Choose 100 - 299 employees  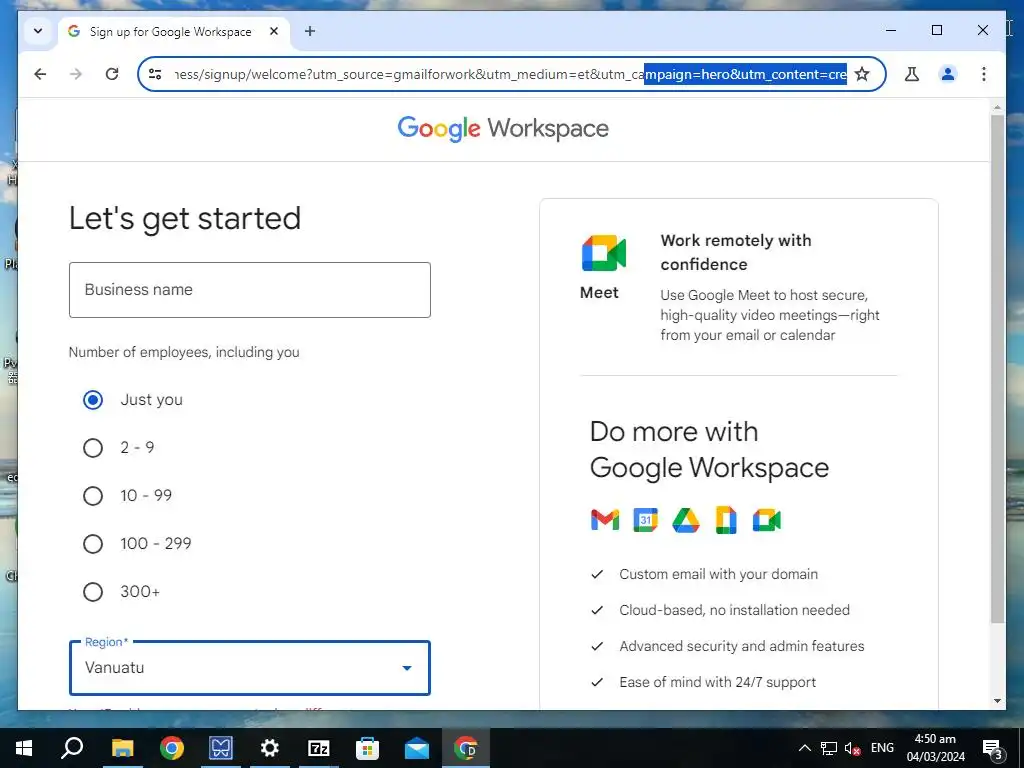(x=93, y=544)
